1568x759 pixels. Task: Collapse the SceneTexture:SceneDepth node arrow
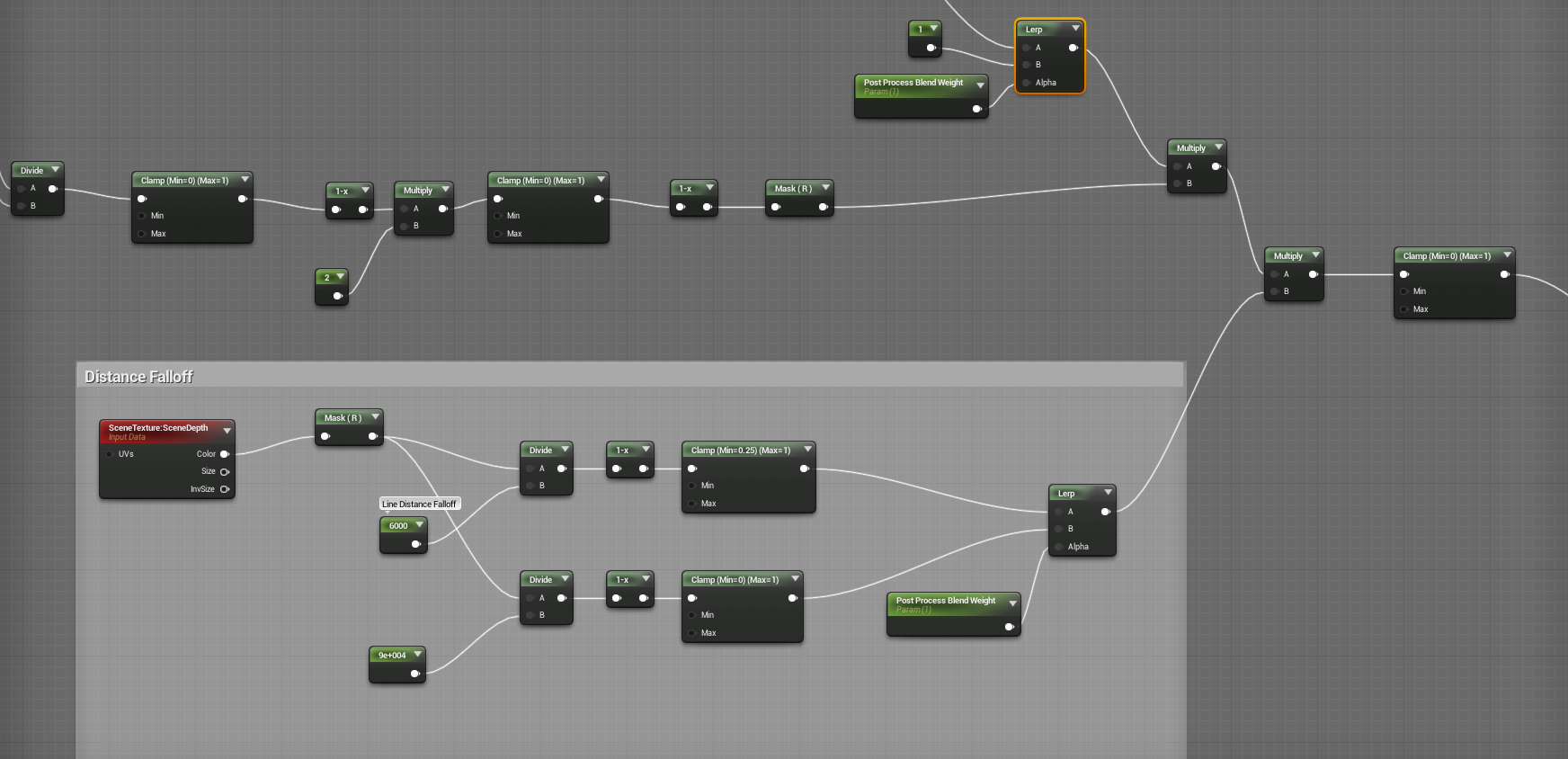click(227, 431)
